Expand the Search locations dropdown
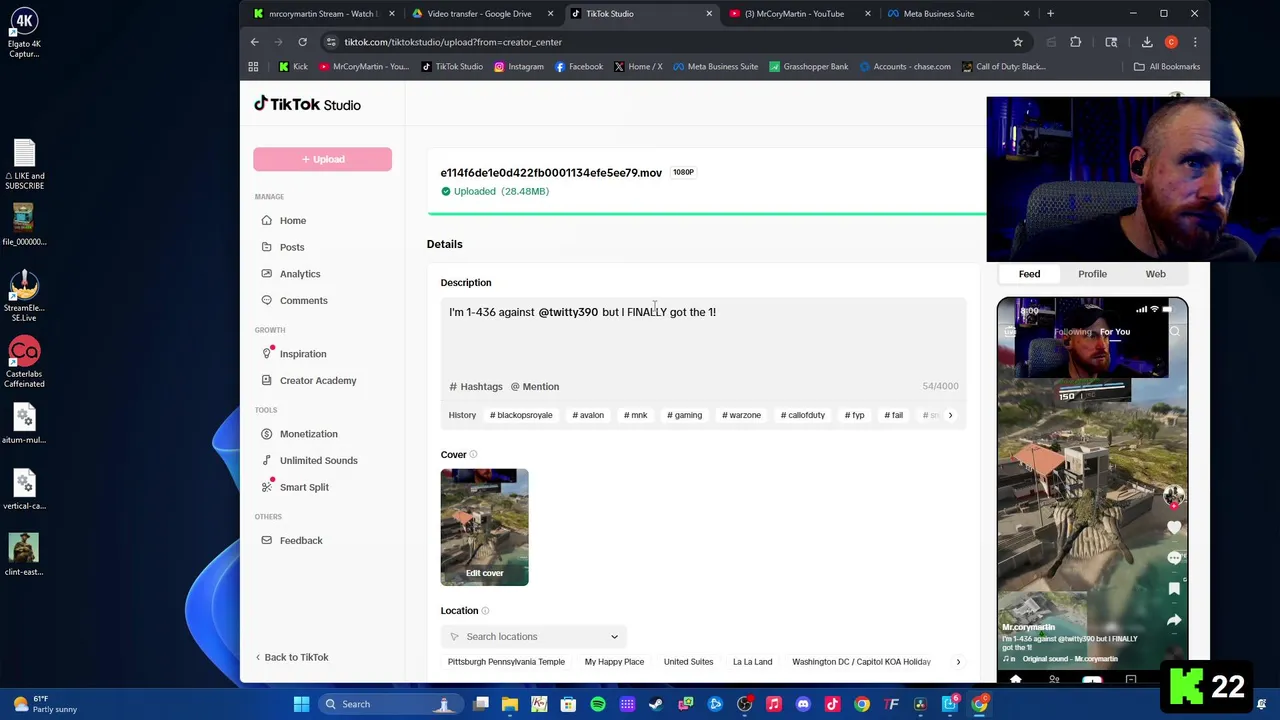Viewport: 1280px width, 720px height. coord(533,637)
